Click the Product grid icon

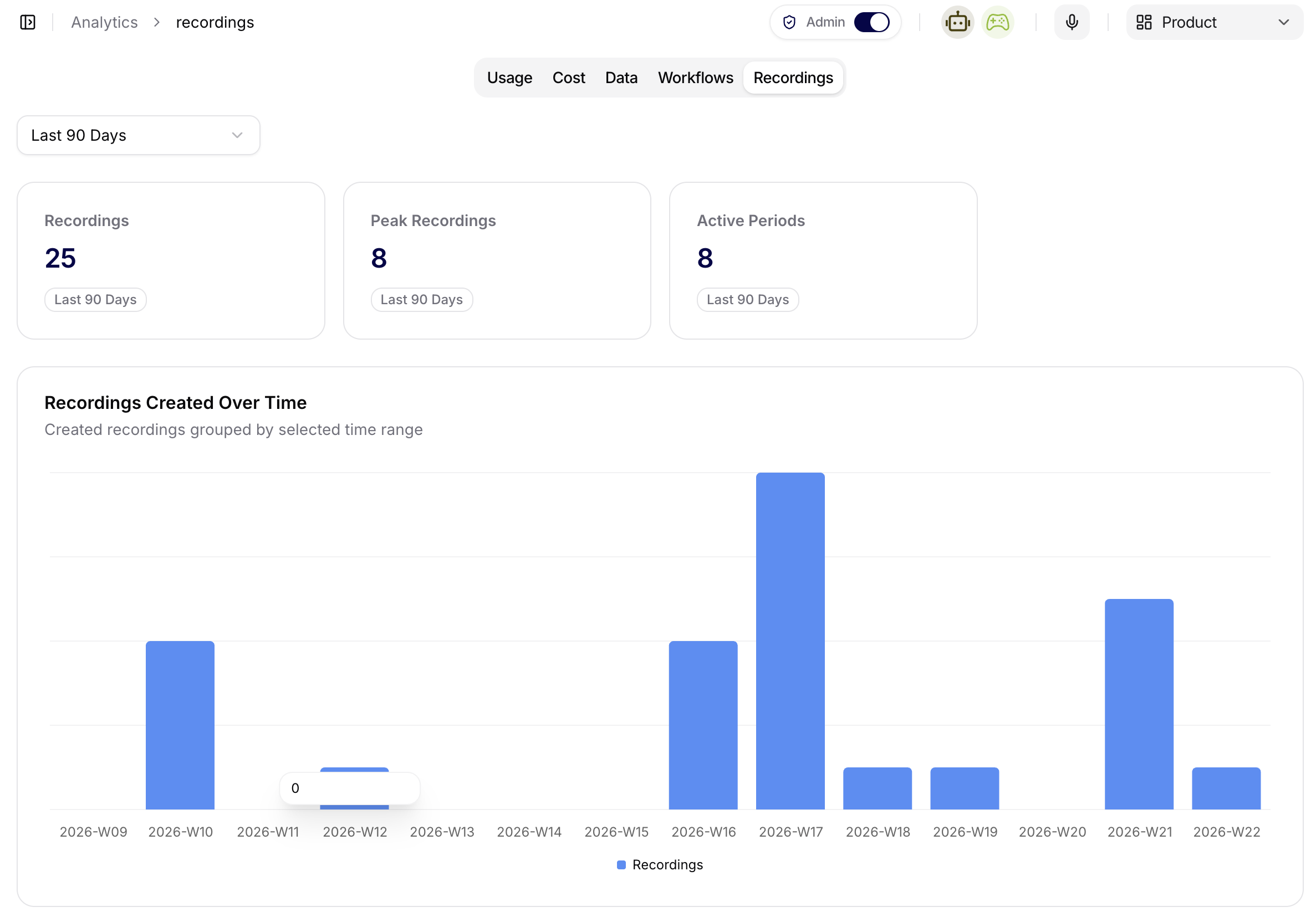(x=1144, y=22)
